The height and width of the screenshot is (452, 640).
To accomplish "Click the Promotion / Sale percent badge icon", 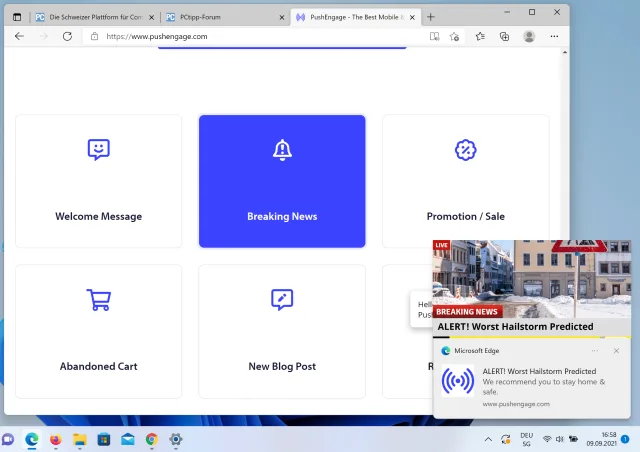I will [465, 149].
